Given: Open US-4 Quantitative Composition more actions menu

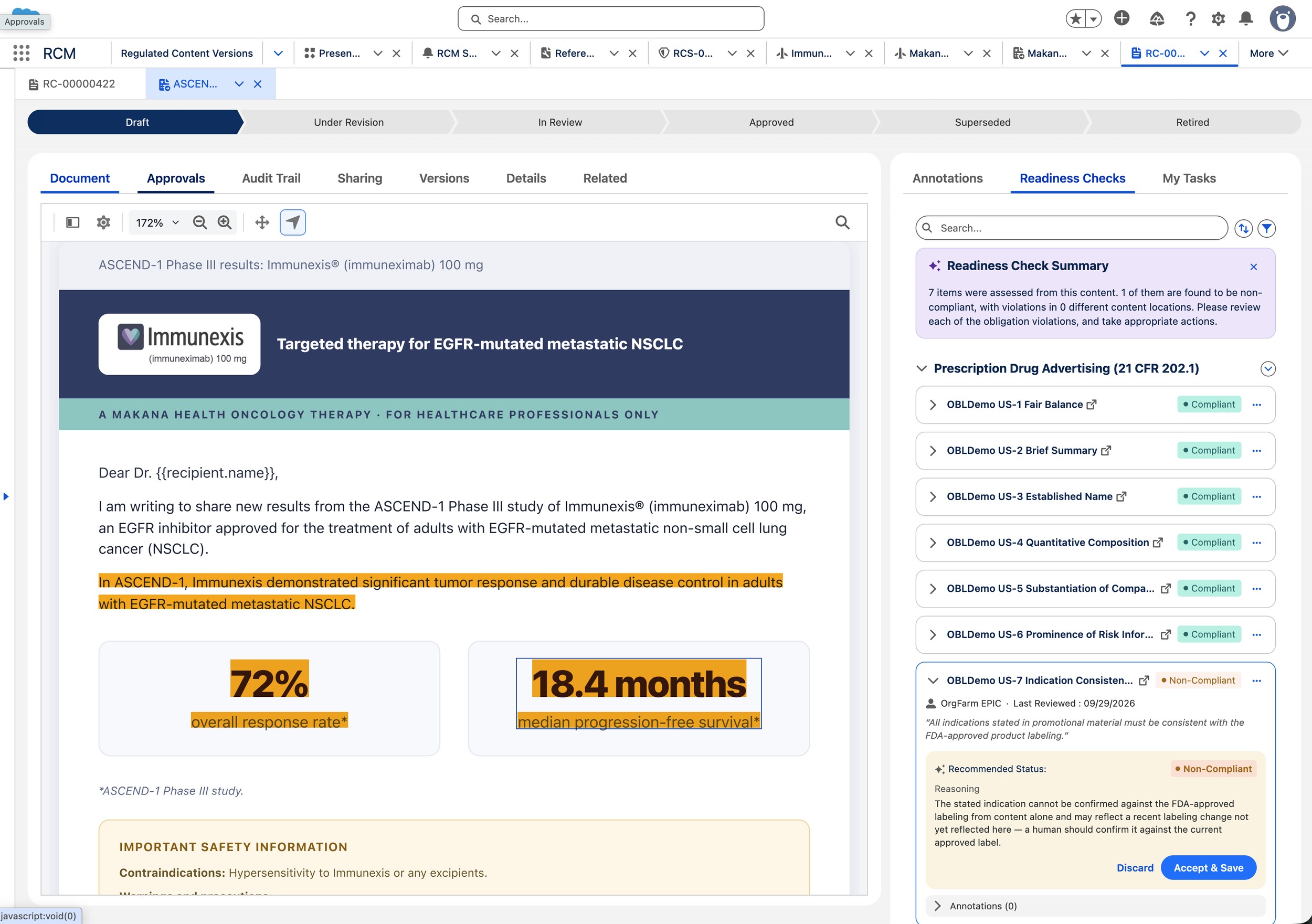Looking at the screenshot, I should click(x=1256, y=543).
